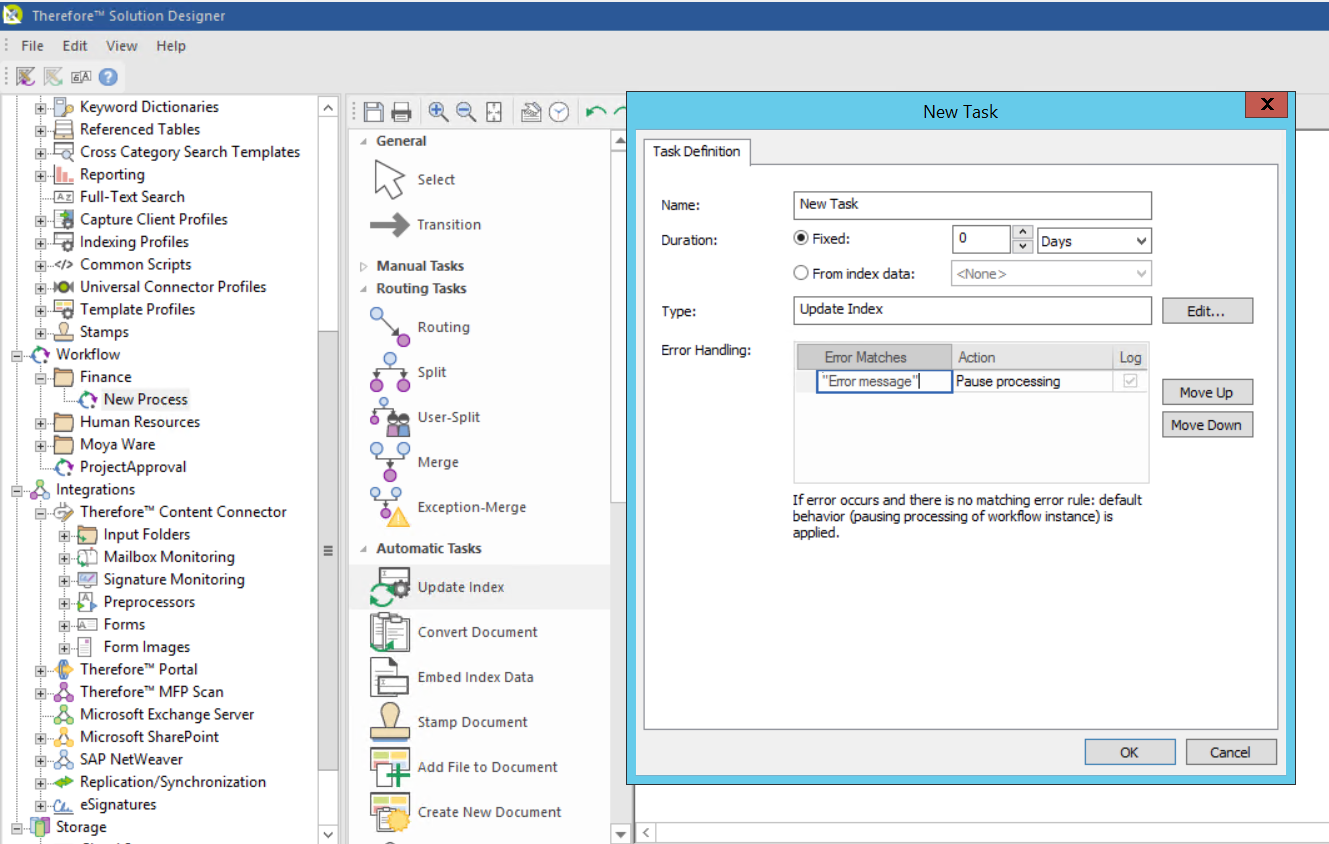Select Full-Text Search tree item
This screenshot has height=844, width=1329.
tap(132, 197)
